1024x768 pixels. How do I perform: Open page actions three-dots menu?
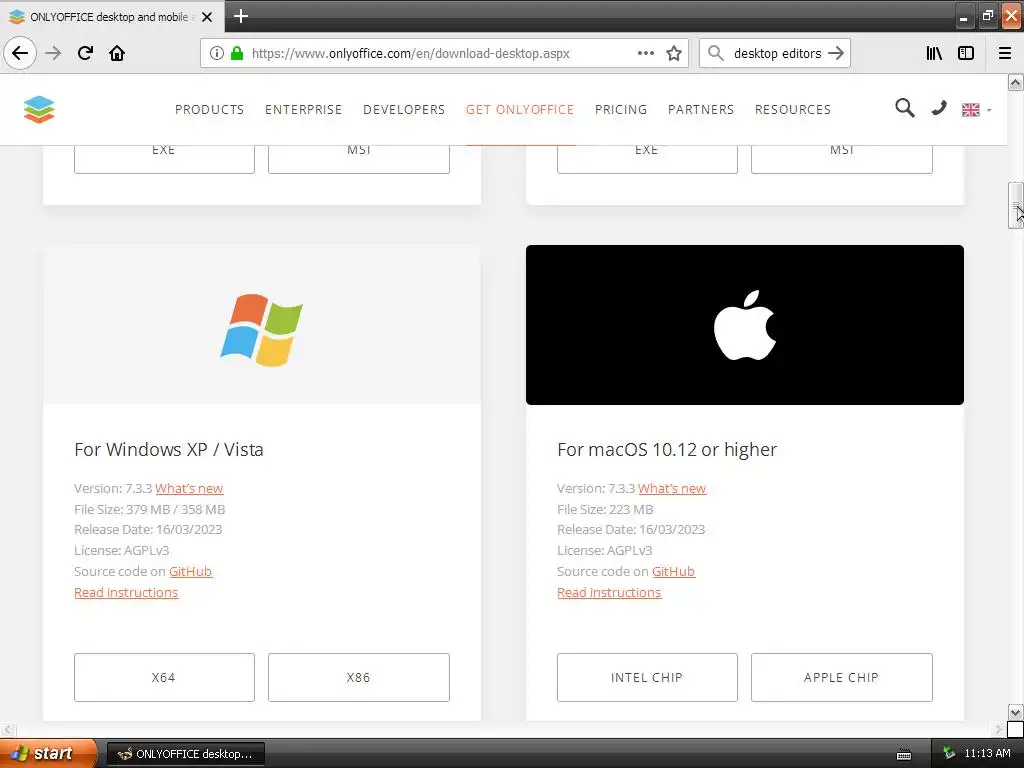[x=646, y=53]
